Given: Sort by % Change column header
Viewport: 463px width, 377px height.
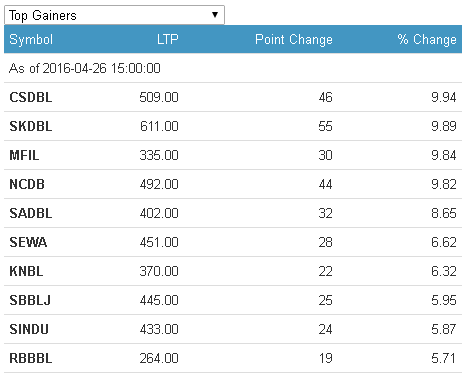Looking at the screenshot, I should pos(427,39).
